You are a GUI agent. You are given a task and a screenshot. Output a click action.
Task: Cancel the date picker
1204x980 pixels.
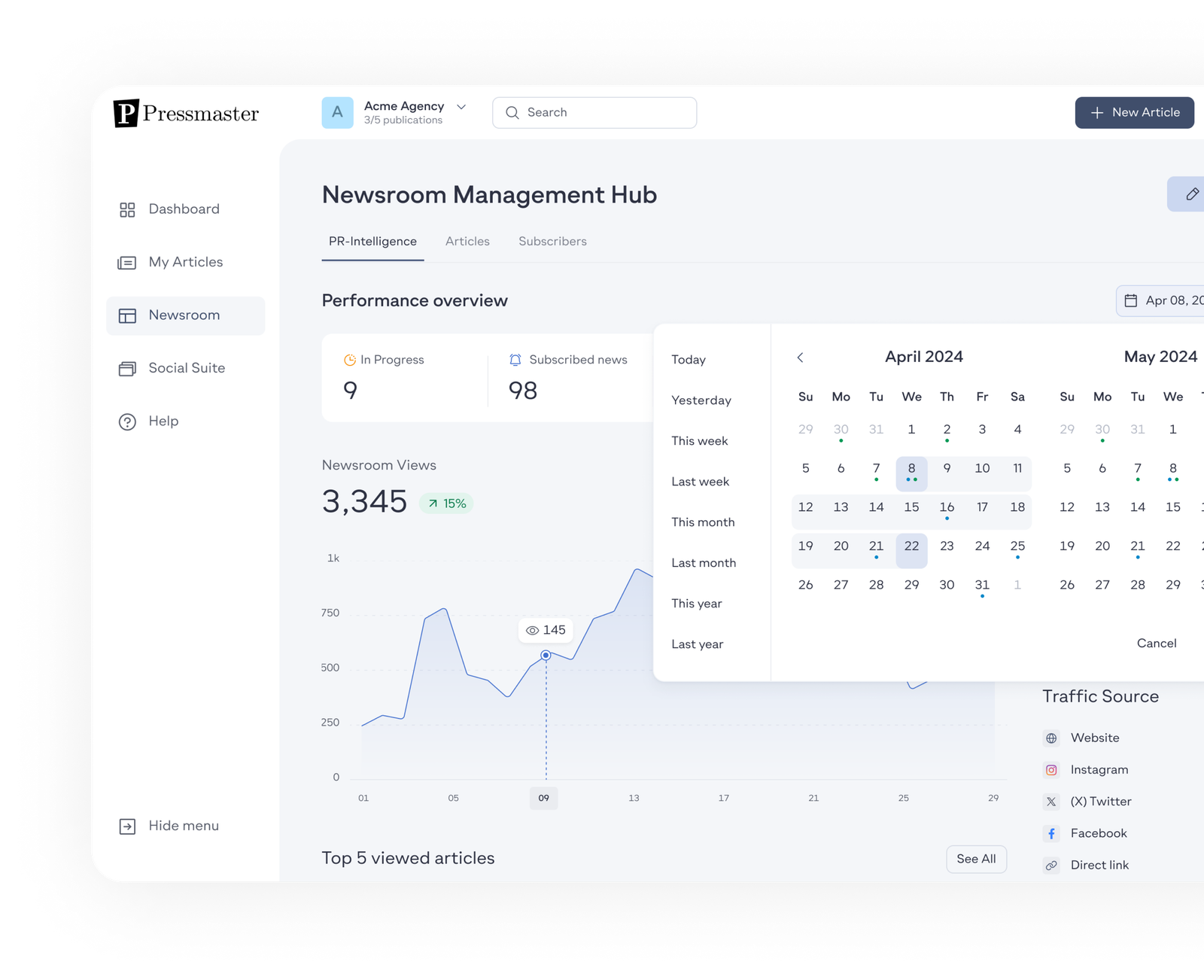(x=1157, y=644)
